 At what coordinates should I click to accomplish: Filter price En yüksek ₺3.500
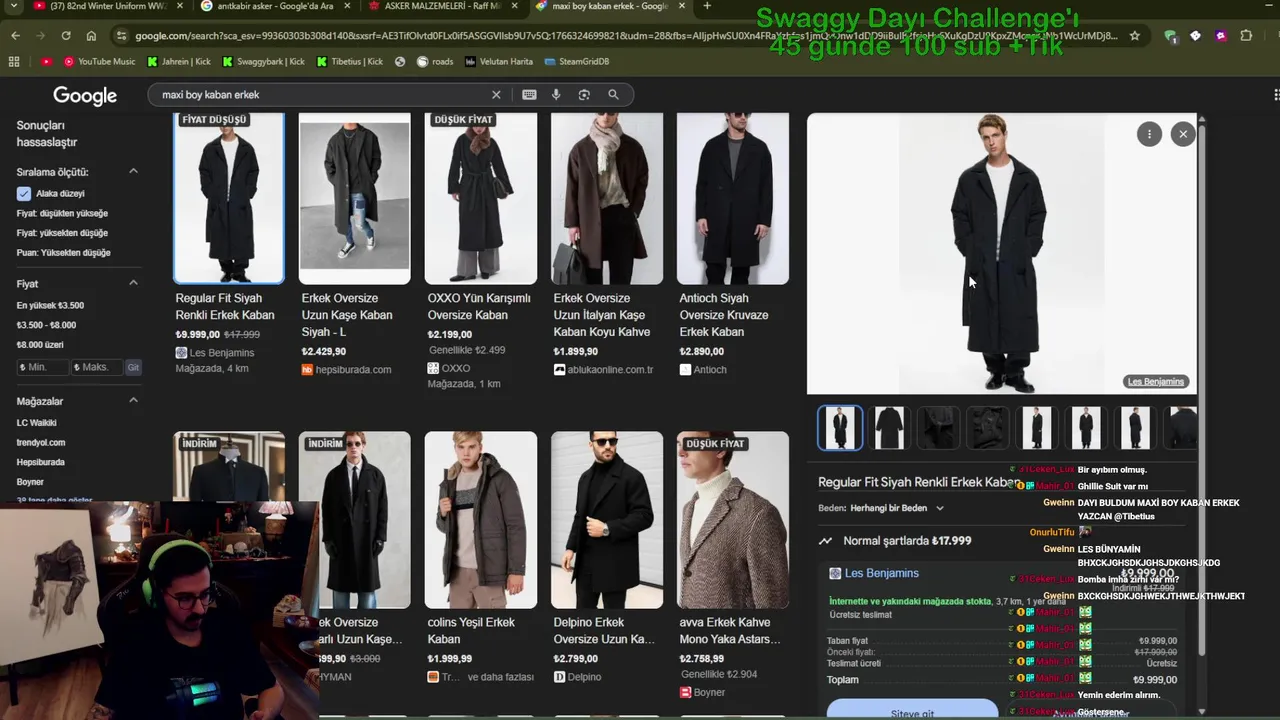(x=50, y=305)
